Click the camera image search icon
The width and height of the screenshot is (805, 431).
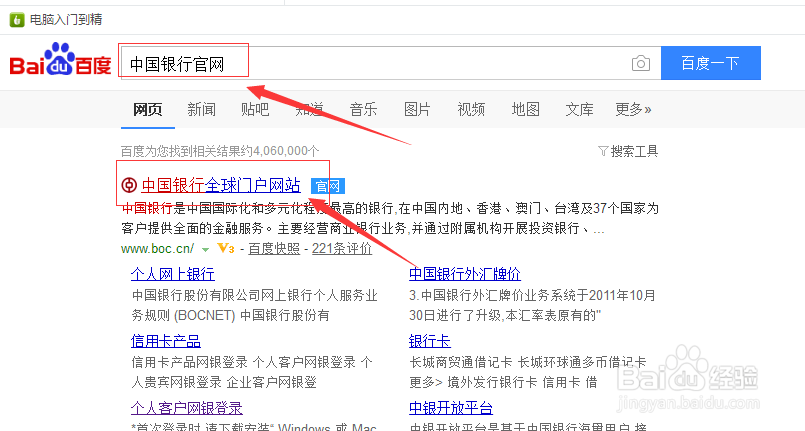pyautogui.click(x=640, y=63)
